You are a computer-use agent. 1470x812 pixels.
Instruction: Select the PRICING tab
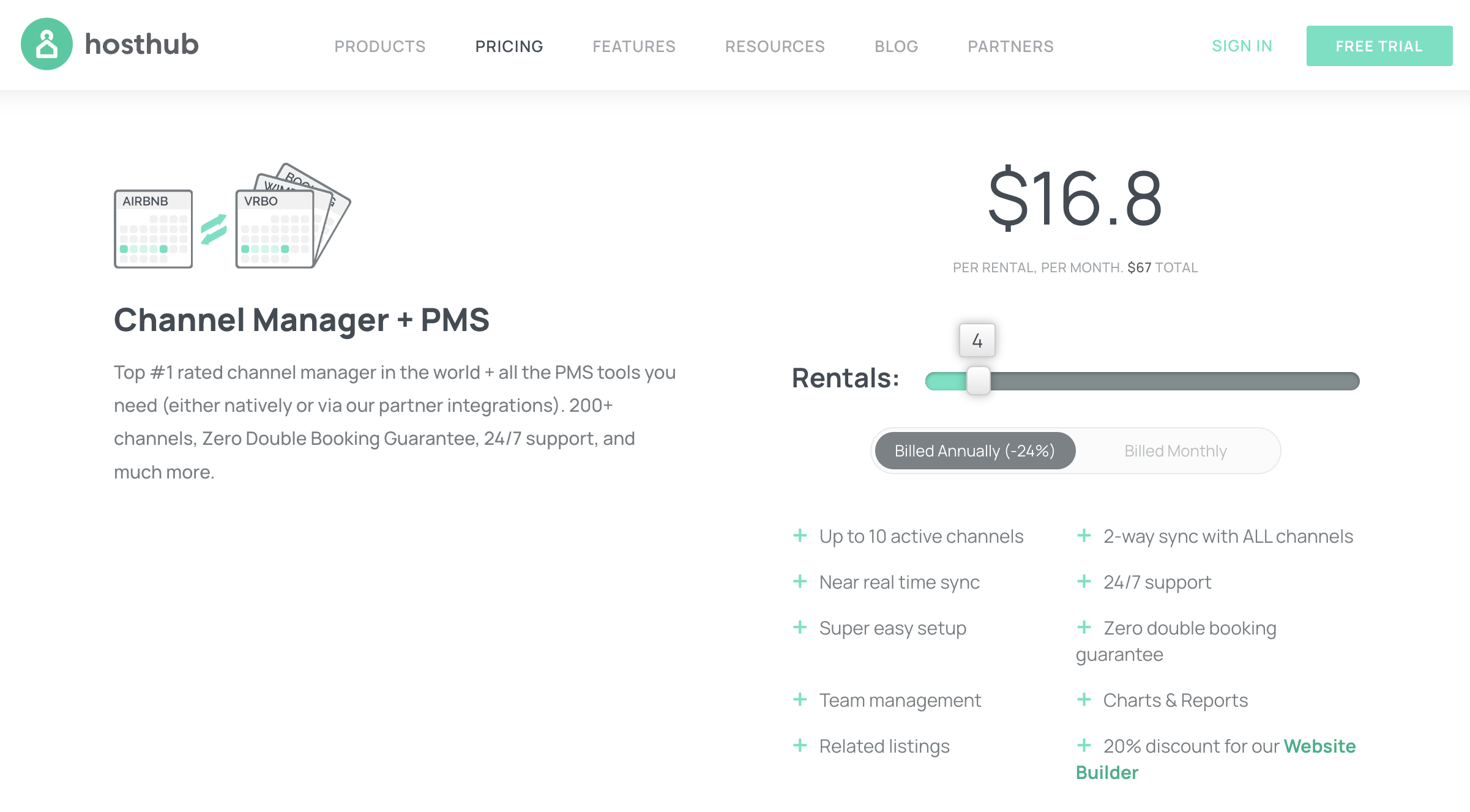(509, 46)
